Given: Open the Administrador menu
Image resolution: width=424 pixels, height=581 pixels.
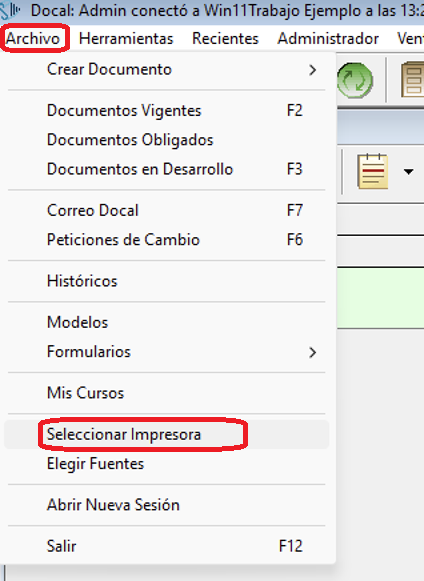Looking at the screenshot, I should pyautogui.click(x=328, y=39).
